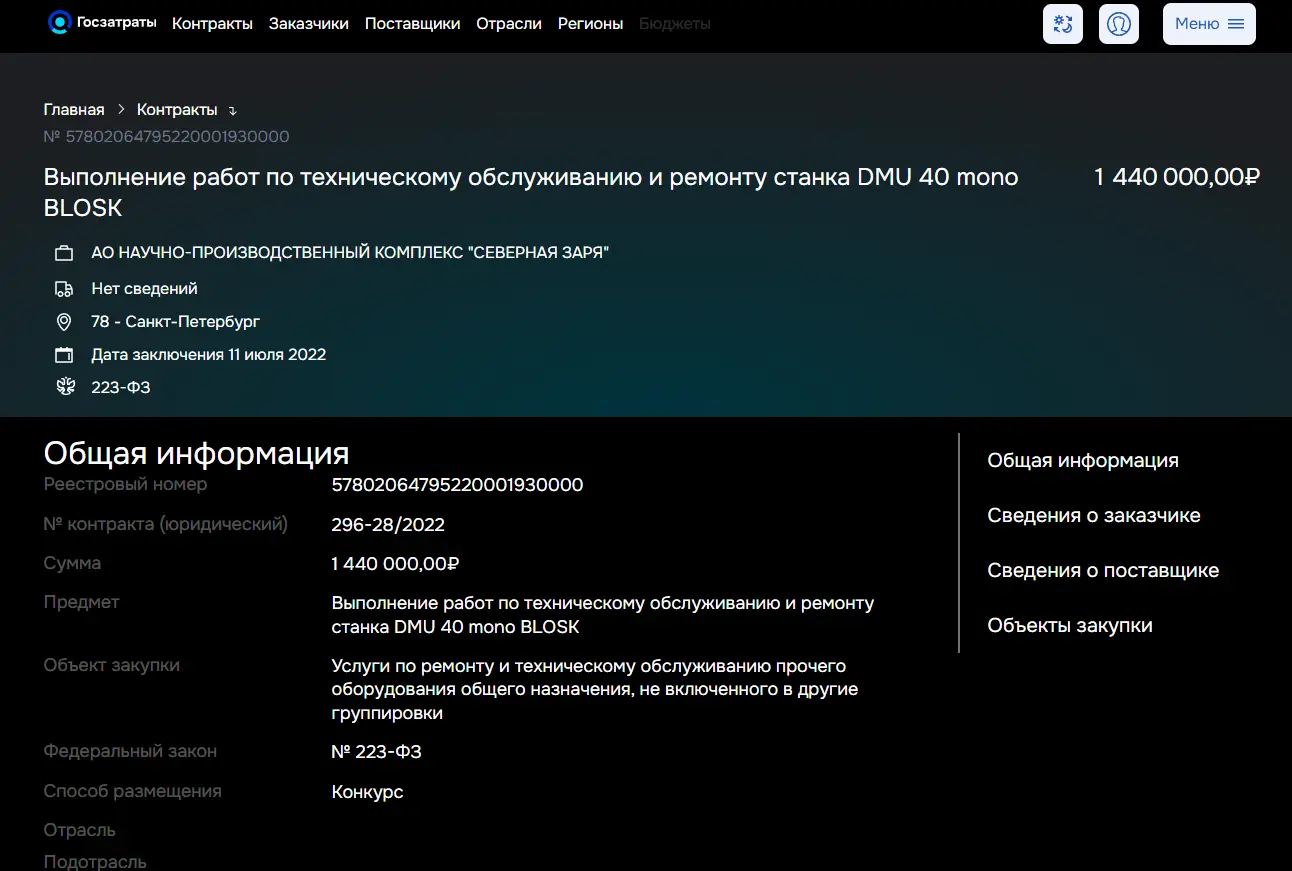
Task: Click the map pin region icon
Action: 64,322
